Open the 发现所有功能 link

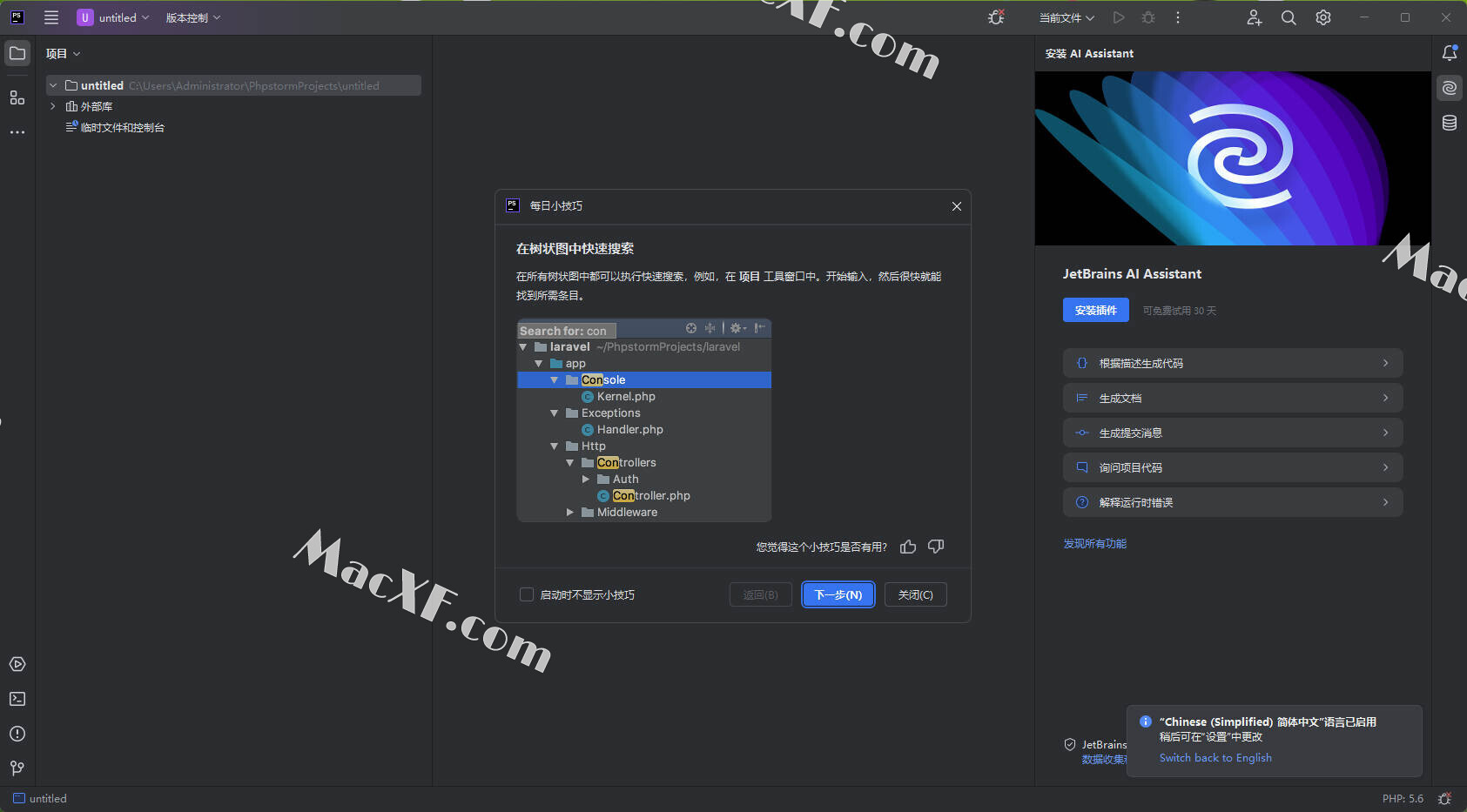click(1095, 543)
